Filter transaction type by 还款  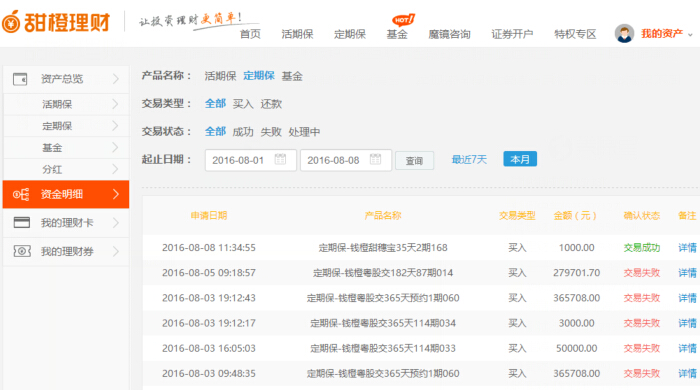(271, 104)
